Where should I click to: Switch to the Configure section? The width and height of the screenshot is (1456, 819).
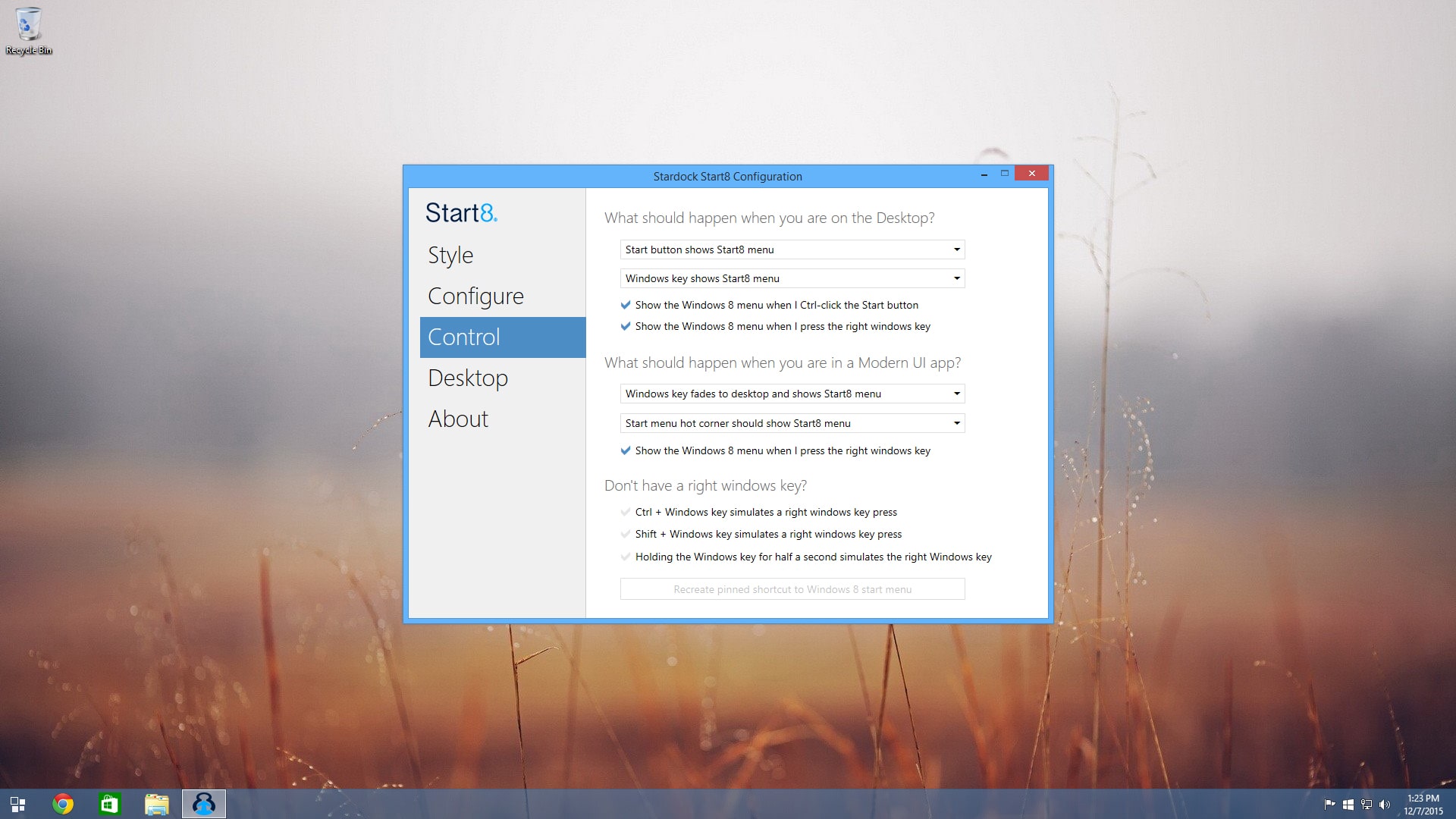(503, 297)
